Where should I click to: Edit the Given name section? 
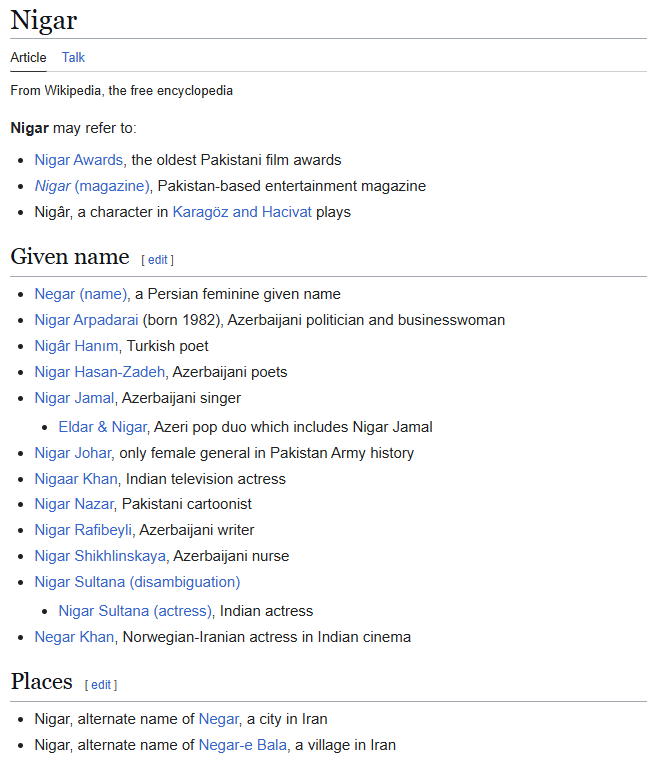coord(158,260)
